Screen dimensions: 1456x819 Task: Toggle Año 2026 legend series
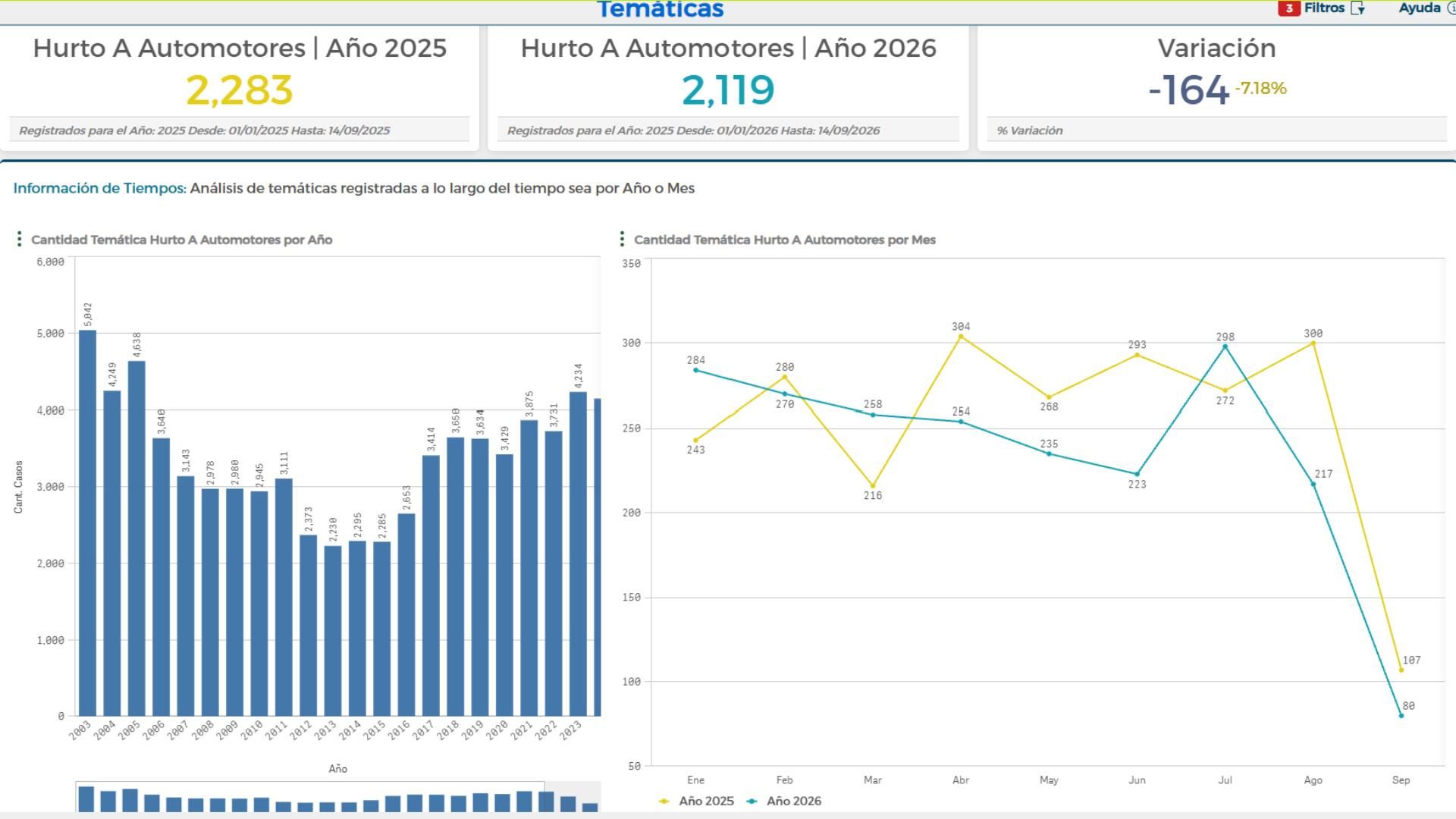tap(784, 801)
